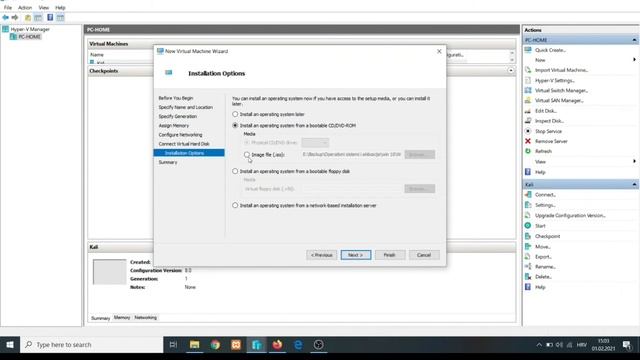The image size is (640, 360).
Task: Click the Hyper-V Manager tree icon
Action: point(5,29)
